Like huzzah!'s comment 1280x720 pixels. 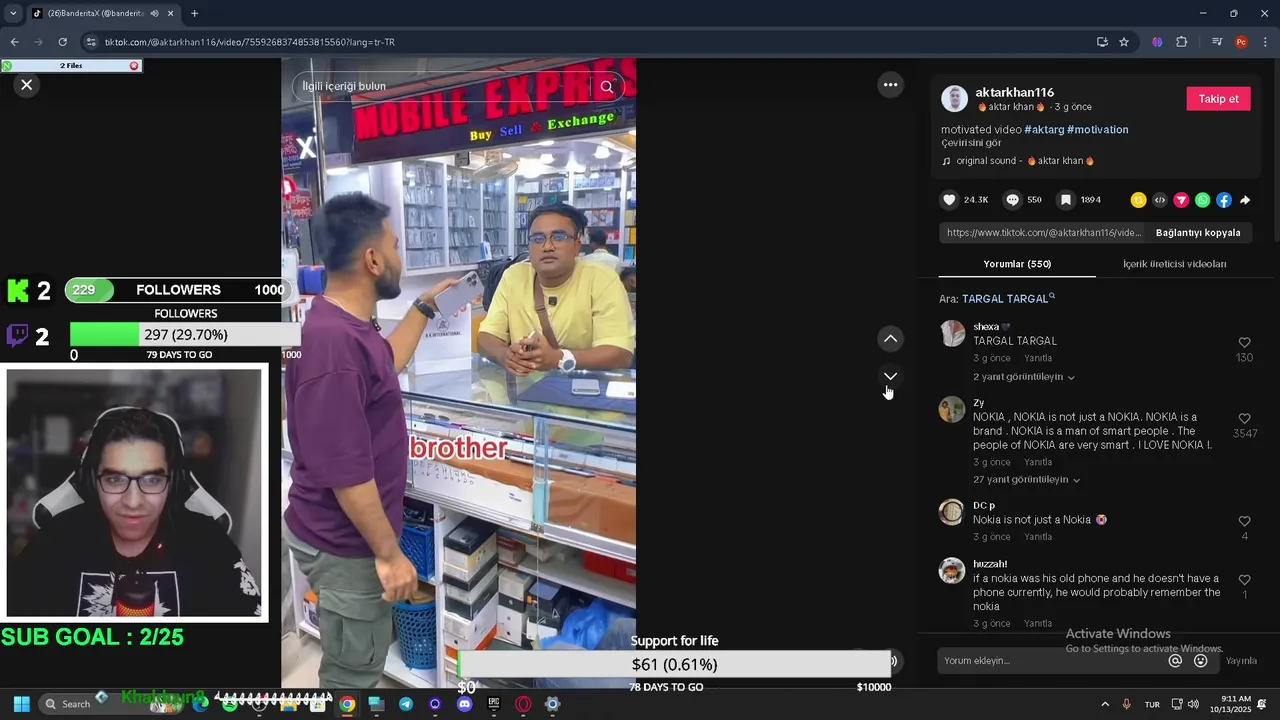click(1244, 580)
